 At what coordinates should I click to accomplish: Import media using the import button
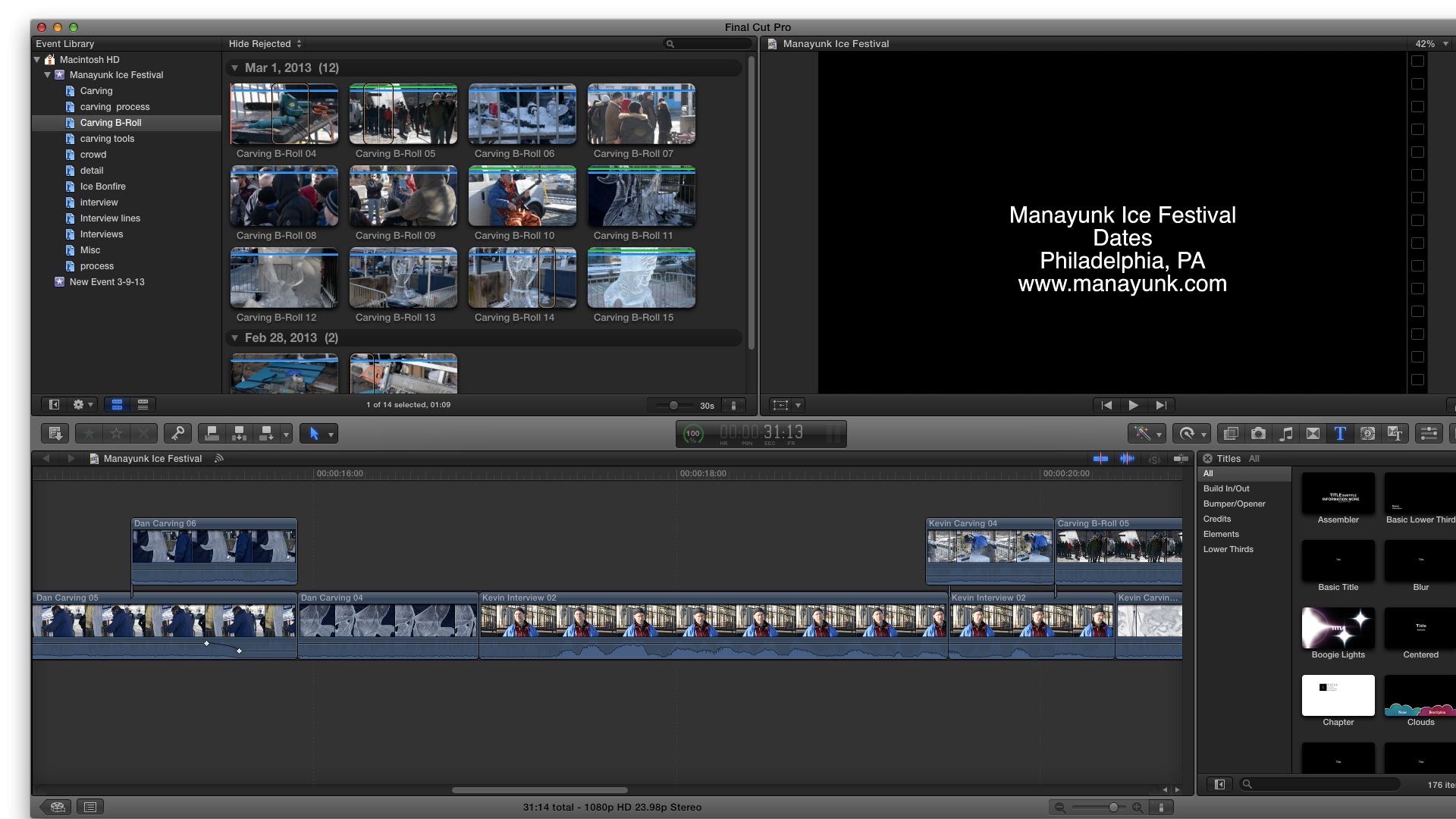tap(55, 434)
